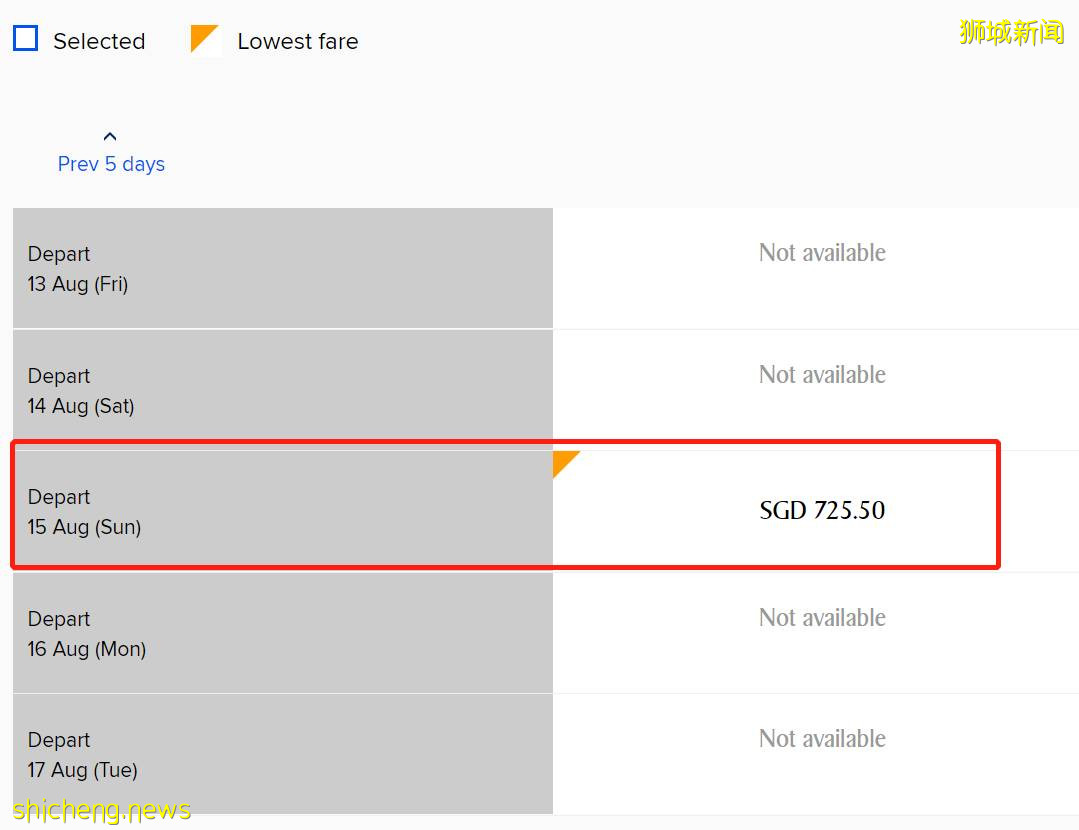Click the shicheng.news watermark text
This screenshot has width=1079, height=830.
[x=101, y=809]
